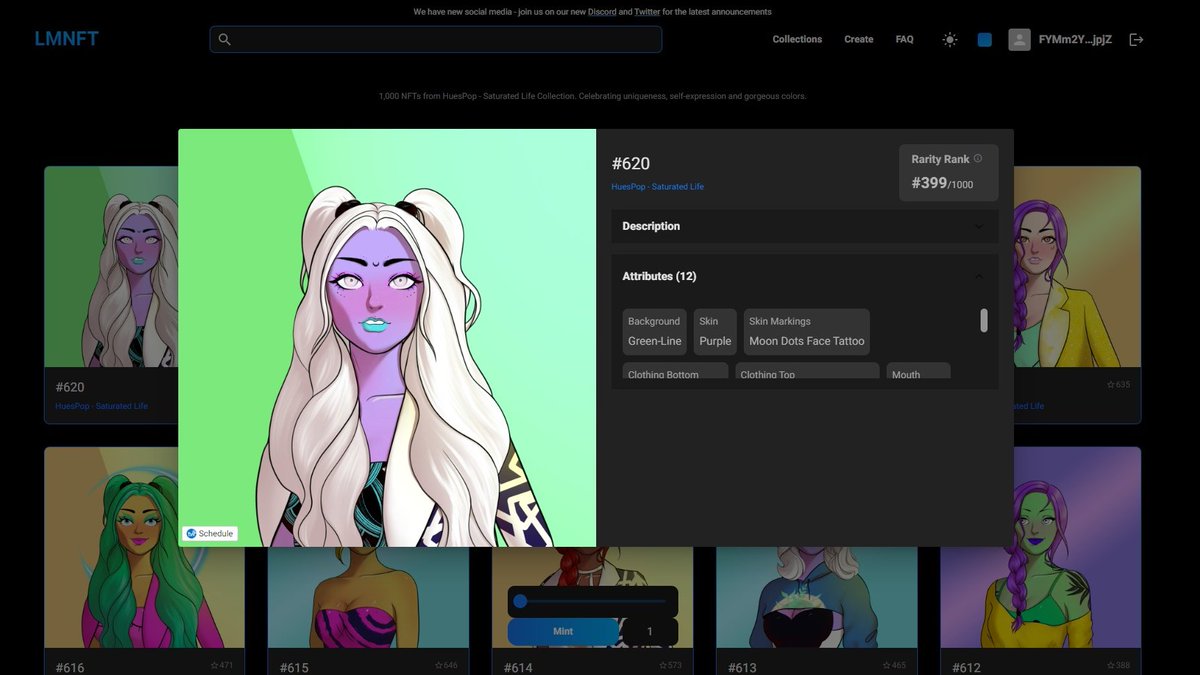
Task: Click the #399/1000 rarity rank value
Action: pyautogui.click(x=942, y=183)
